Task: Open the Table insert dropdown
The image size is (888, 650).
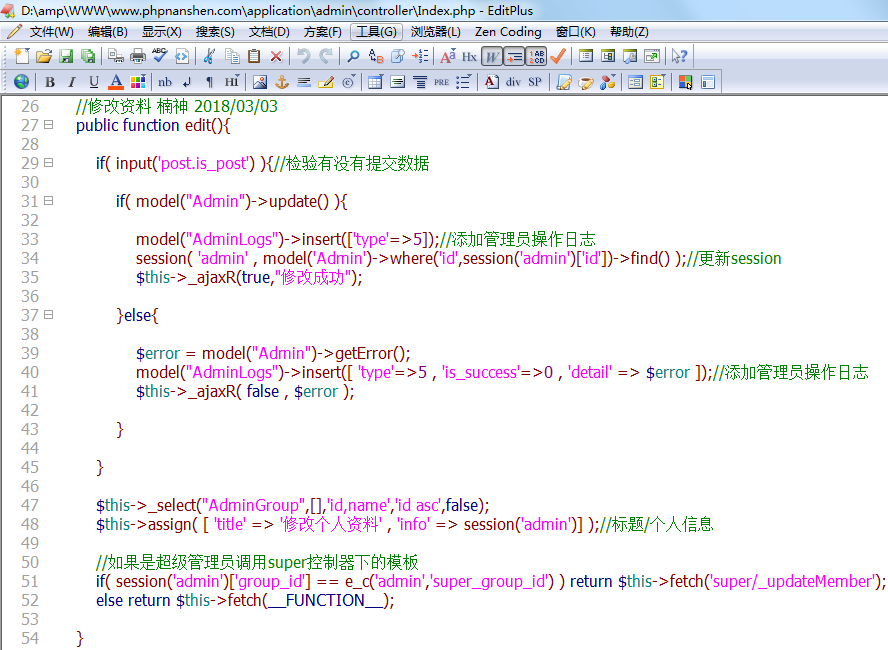Action: click(x=375, y=82)
